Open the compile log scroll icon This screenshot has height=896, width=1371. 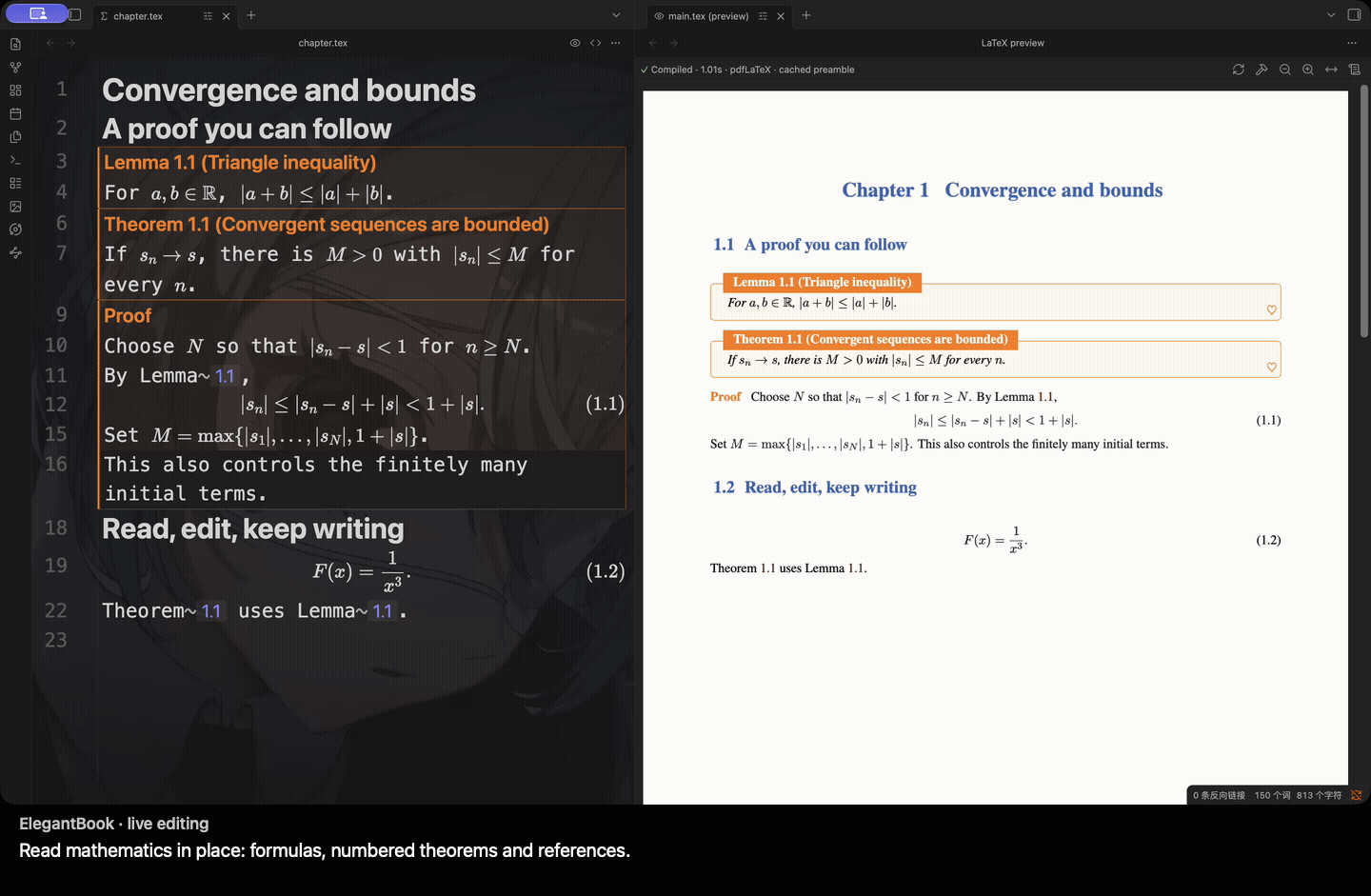1355,70
